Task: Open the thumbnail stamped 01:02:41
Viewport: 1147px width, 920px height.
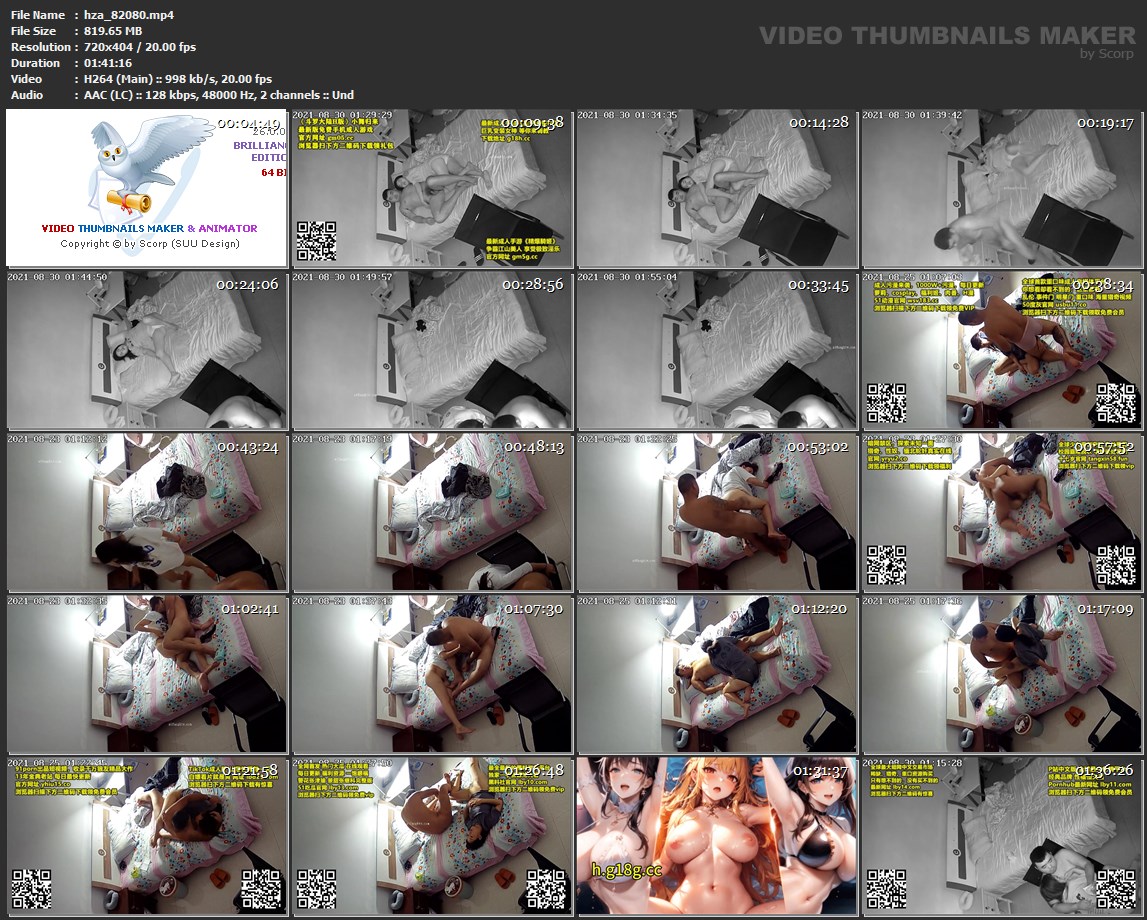Action: pos(146,674)
